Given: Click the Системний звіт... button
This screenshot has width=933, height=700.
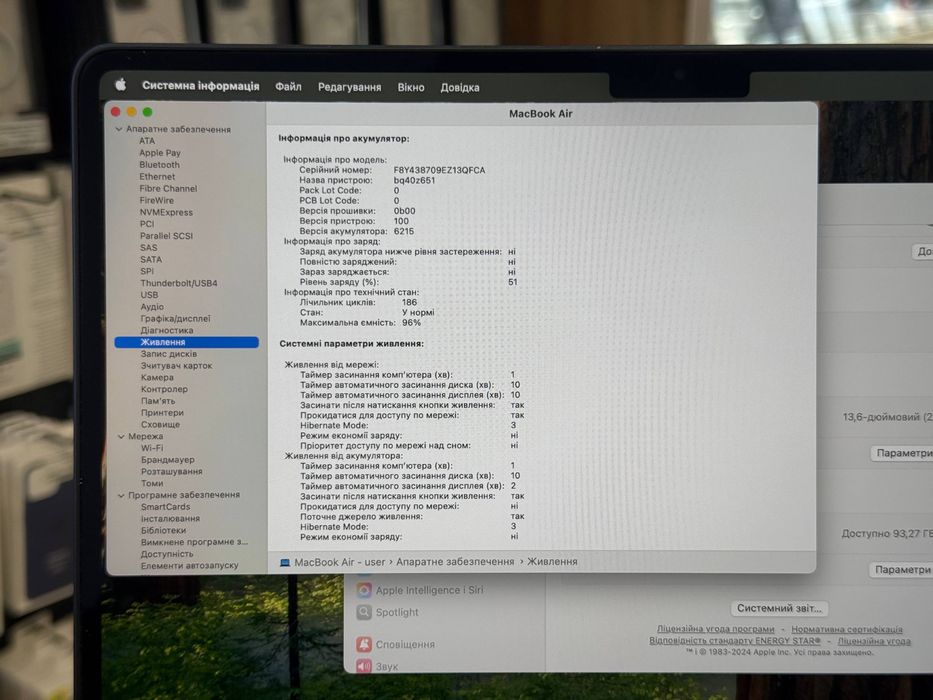Looking at the screenshot, I should pyautogui.click(x=779, y=608).
